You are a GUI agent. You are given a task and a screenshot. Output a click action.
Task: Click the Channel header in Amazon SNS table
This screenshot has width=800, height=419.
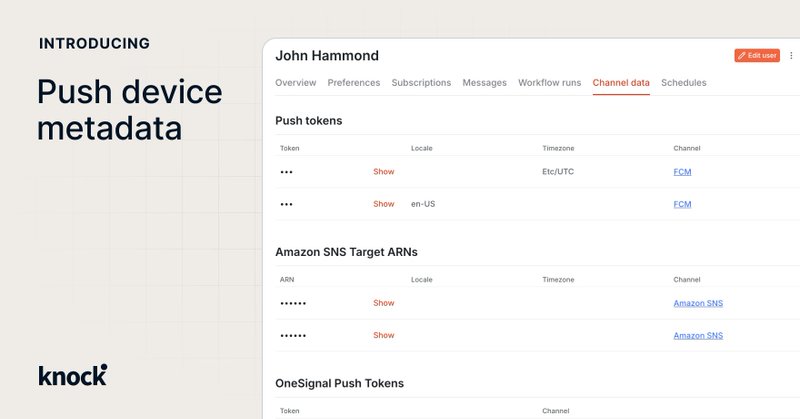687,279
